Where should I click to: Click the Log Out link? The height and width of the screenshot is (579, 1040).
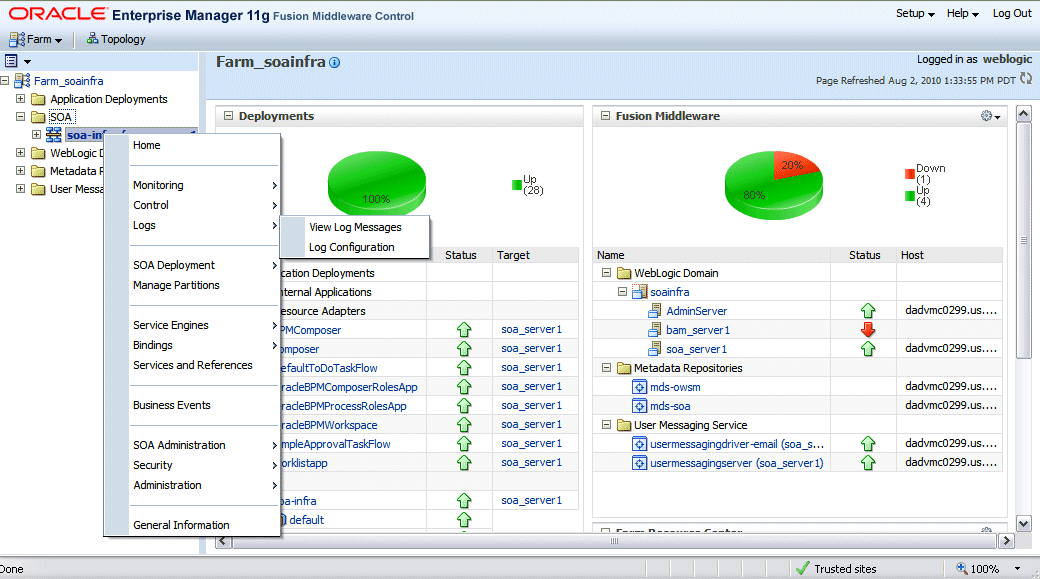tap(1011, 13)
